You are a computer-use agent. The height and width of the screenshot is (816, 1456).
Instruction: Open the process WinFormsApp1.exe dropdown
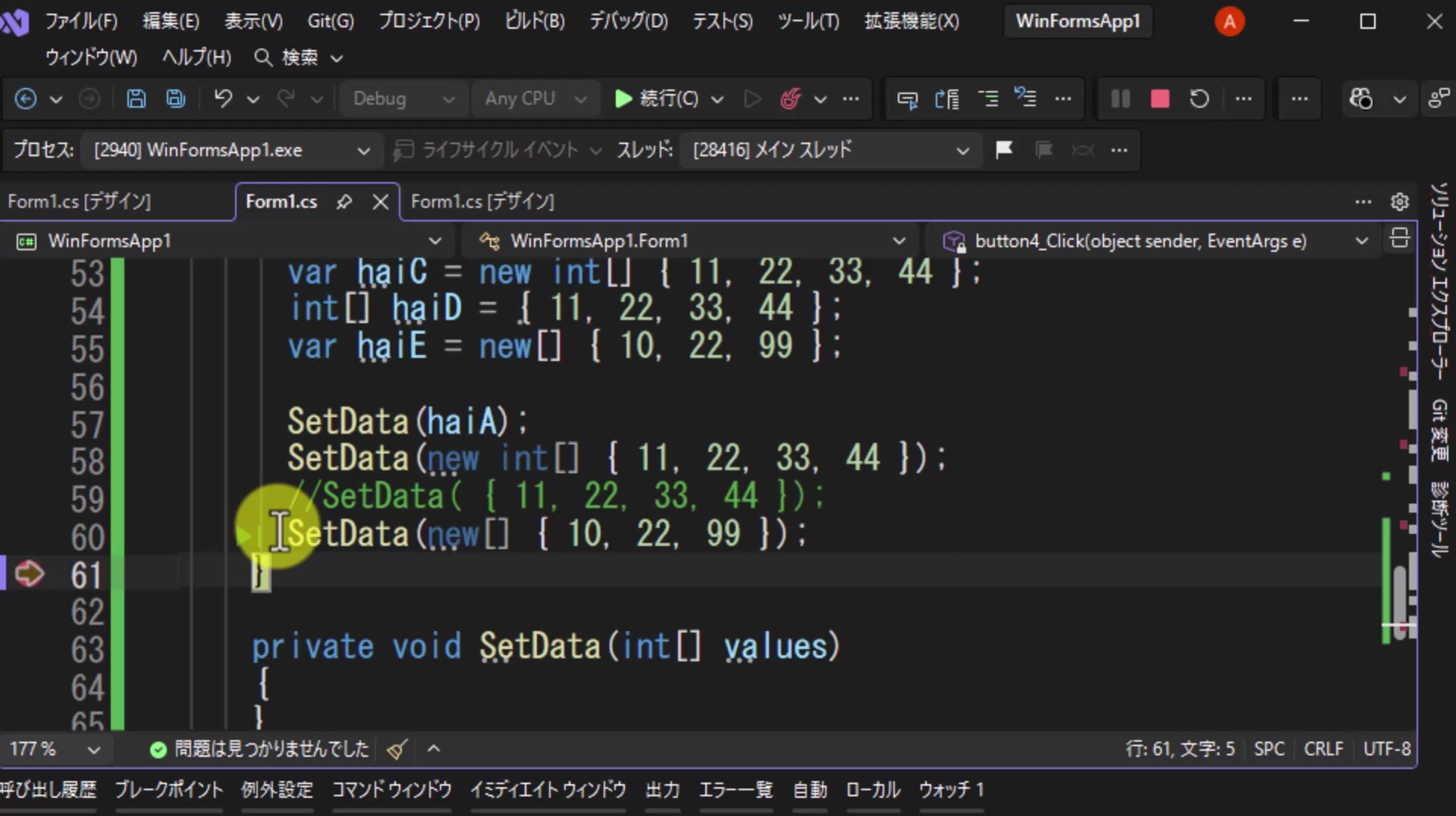(232, 150)
